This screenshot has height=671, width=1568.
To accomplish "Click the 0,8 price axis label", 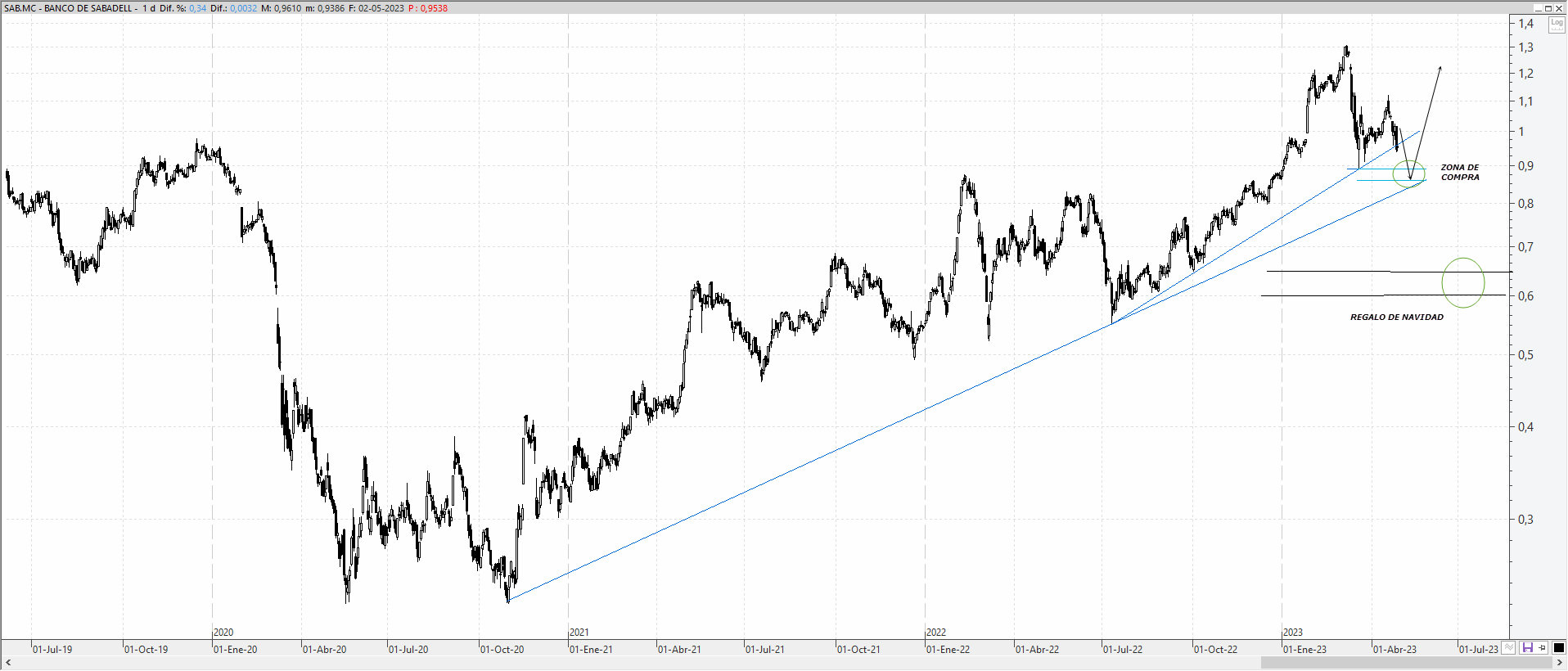I will 1526,204.
